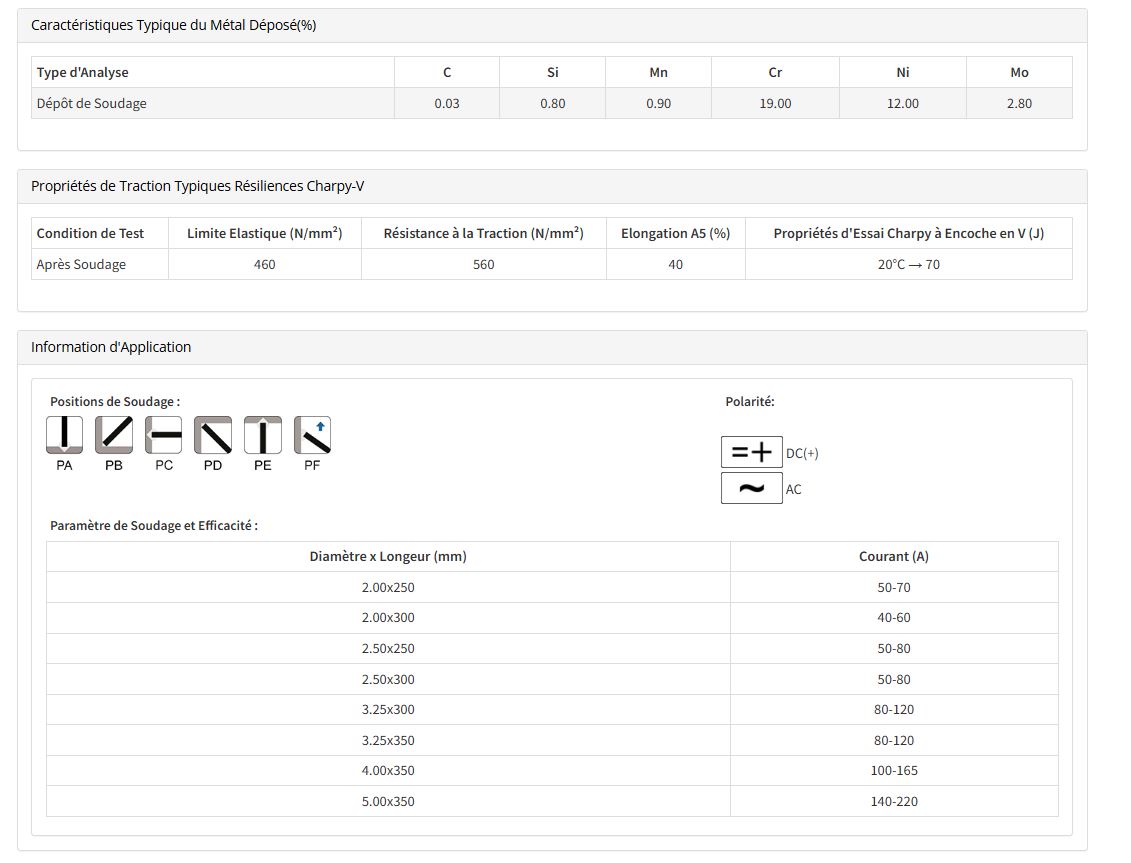This screenshot has height=863, width=1131.
Task: Click the PB horizontal-vertical position icon
Action: [114, 435]
